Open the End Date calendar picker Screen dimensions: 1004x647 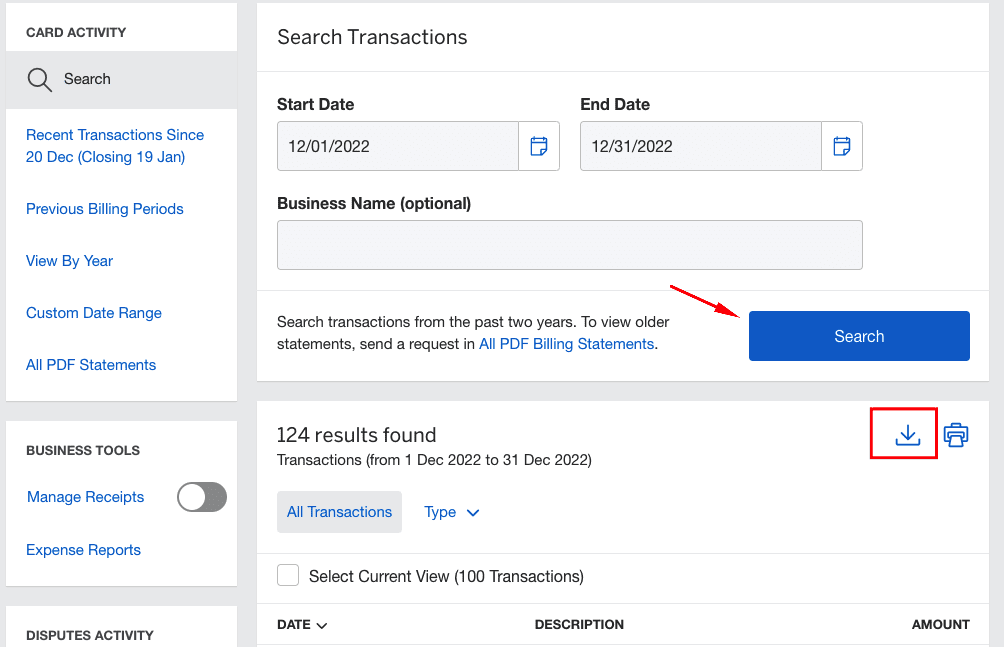(x=841, y=146)
